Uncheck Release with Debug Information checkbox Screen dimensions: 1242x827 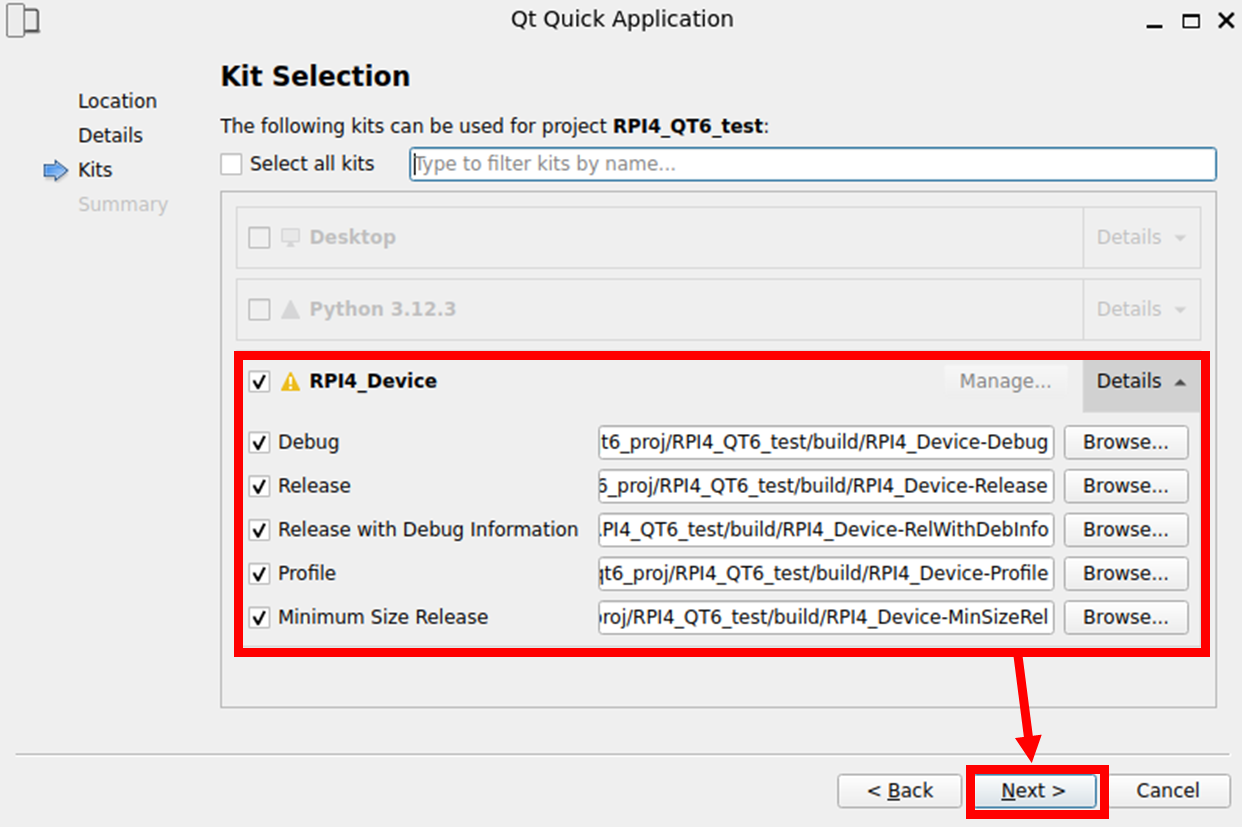coord(259,530)
